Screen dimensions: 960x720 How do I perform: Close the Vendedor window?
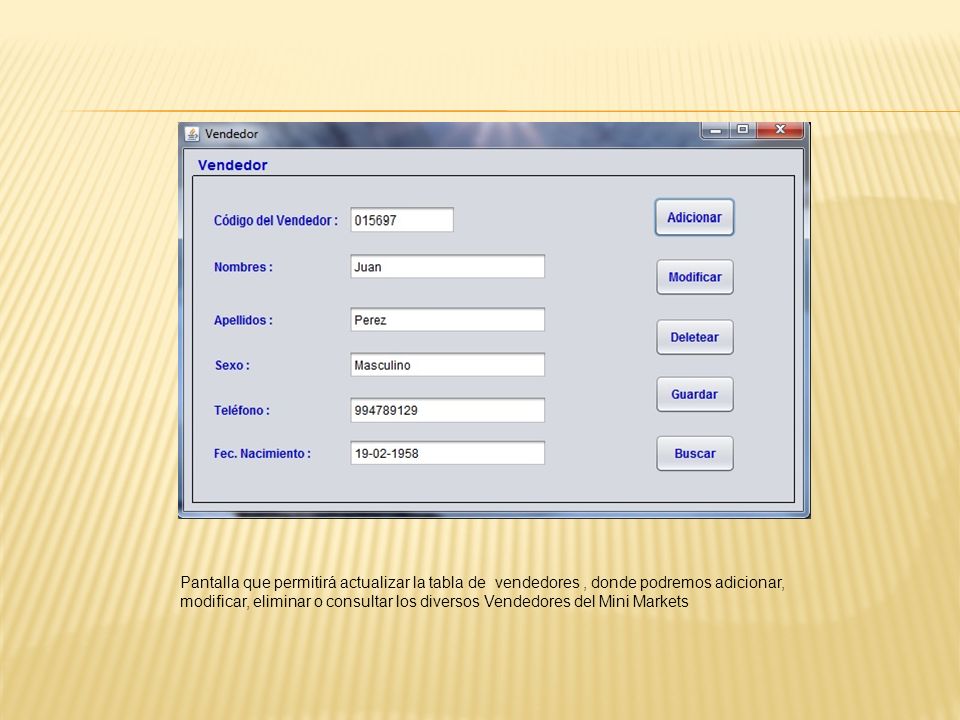[x=780, y=130]
